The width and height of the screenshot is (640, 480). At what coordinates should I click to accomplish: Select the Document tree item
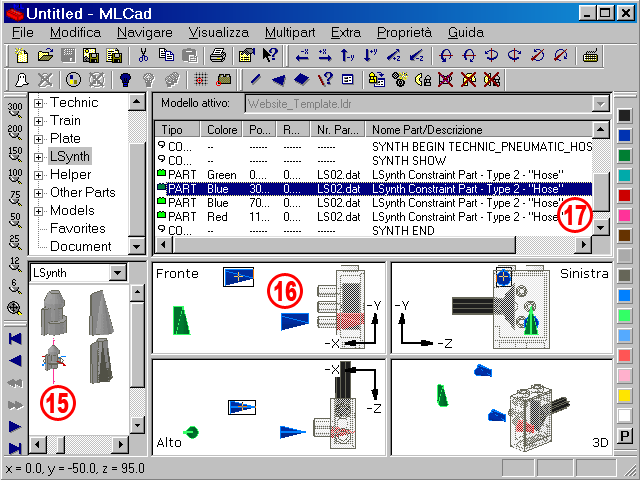point(80,247)
